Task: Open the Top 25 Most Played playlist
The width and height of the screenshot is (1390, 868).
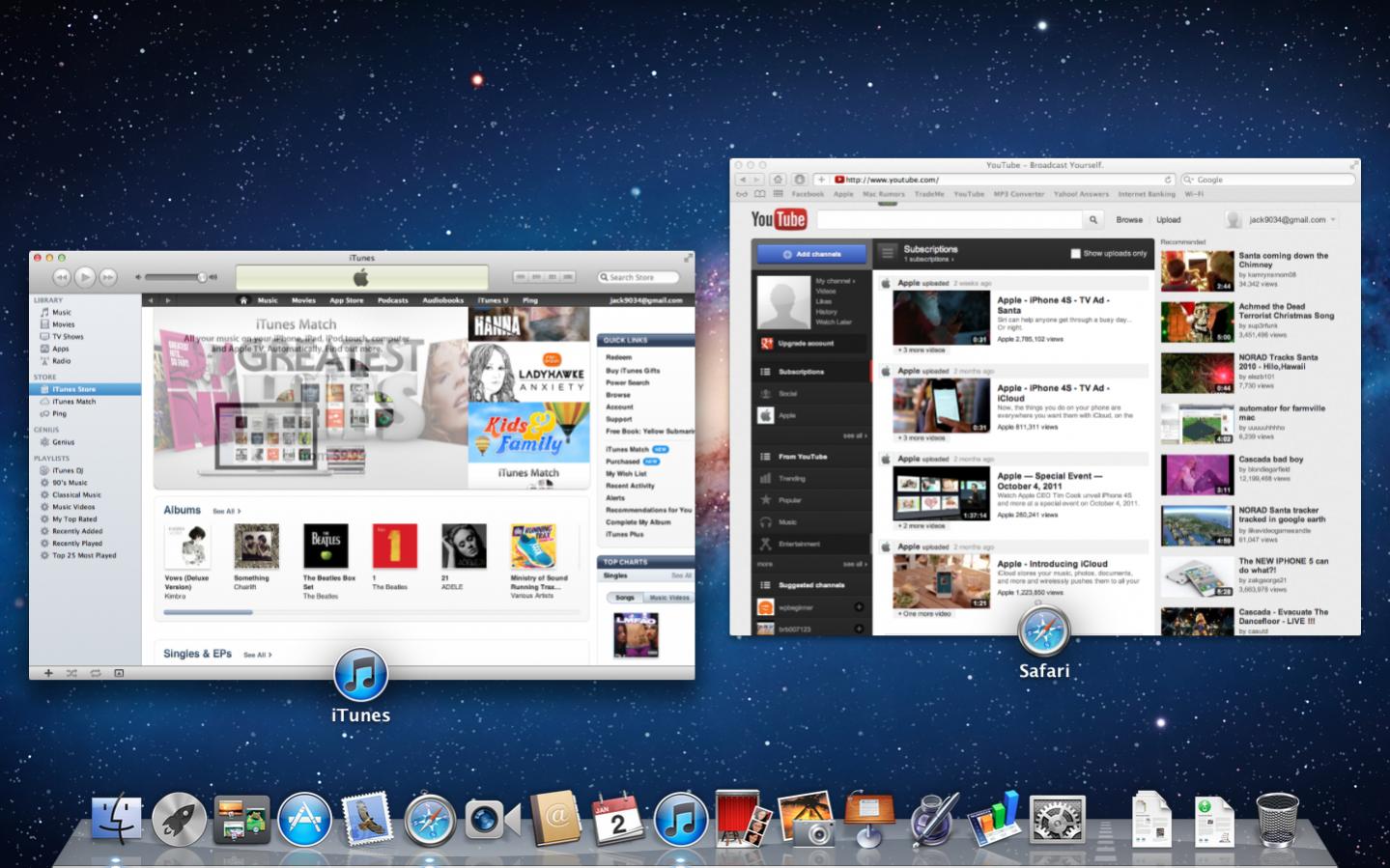Action: click(x=84, y=555)
